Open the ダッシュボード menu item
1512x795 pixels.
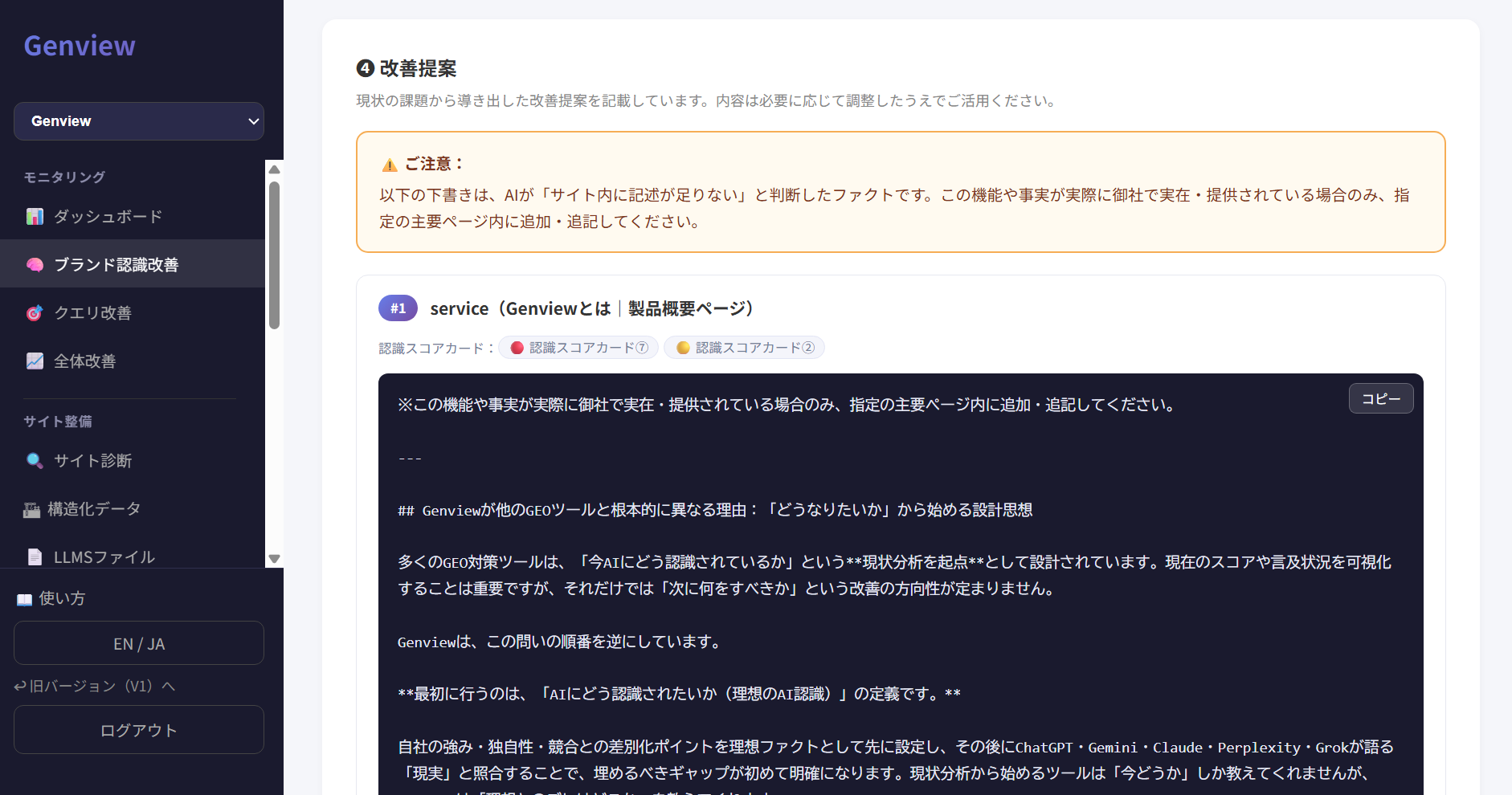(133, 217)
